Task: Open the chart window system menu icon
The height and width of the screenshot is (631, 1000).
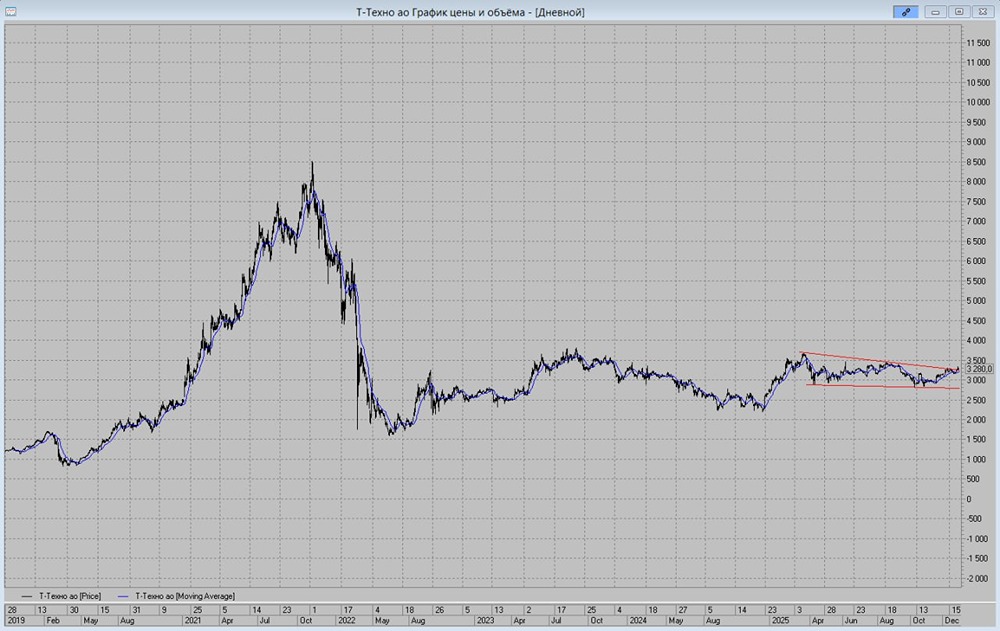Action: (x=10, y=11)
